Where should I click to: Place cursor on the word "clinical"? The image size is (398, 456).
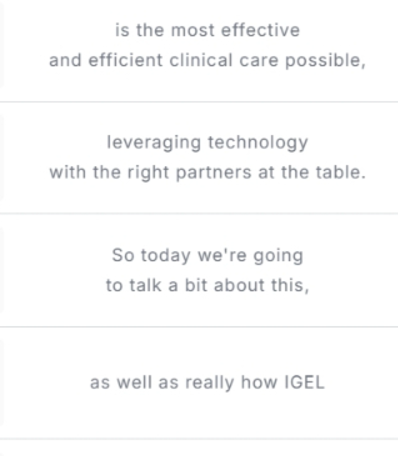pos(201,60)
